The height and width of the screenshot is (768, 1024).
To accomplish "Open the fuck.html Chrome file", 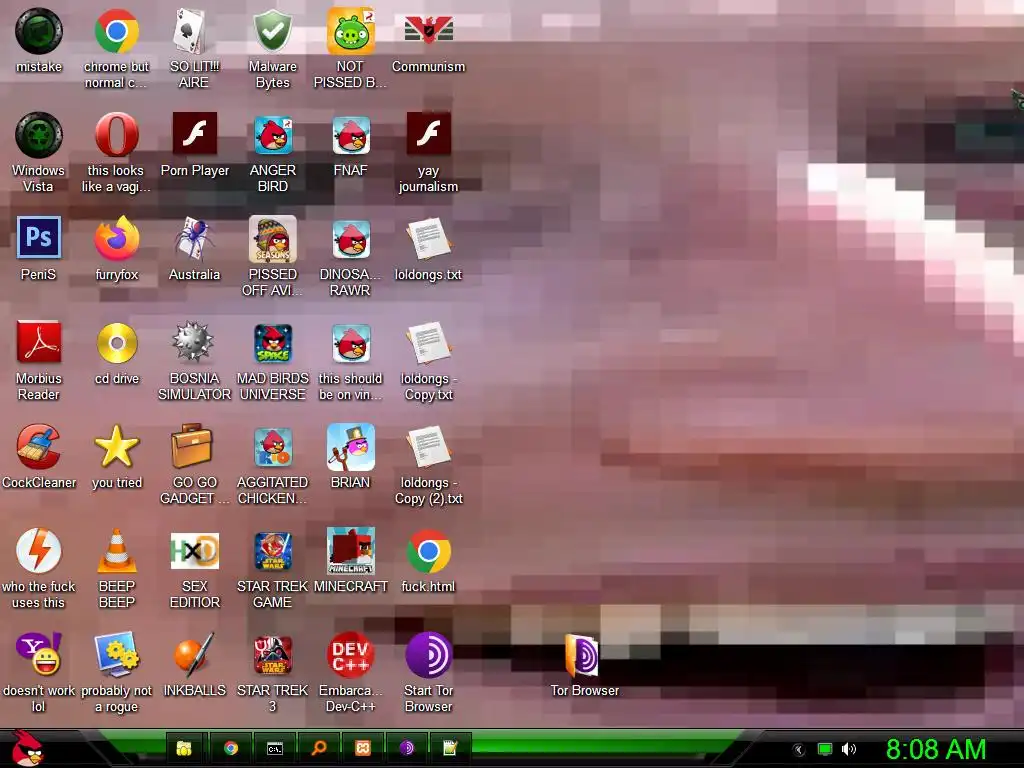I will [x=428, y=551].
